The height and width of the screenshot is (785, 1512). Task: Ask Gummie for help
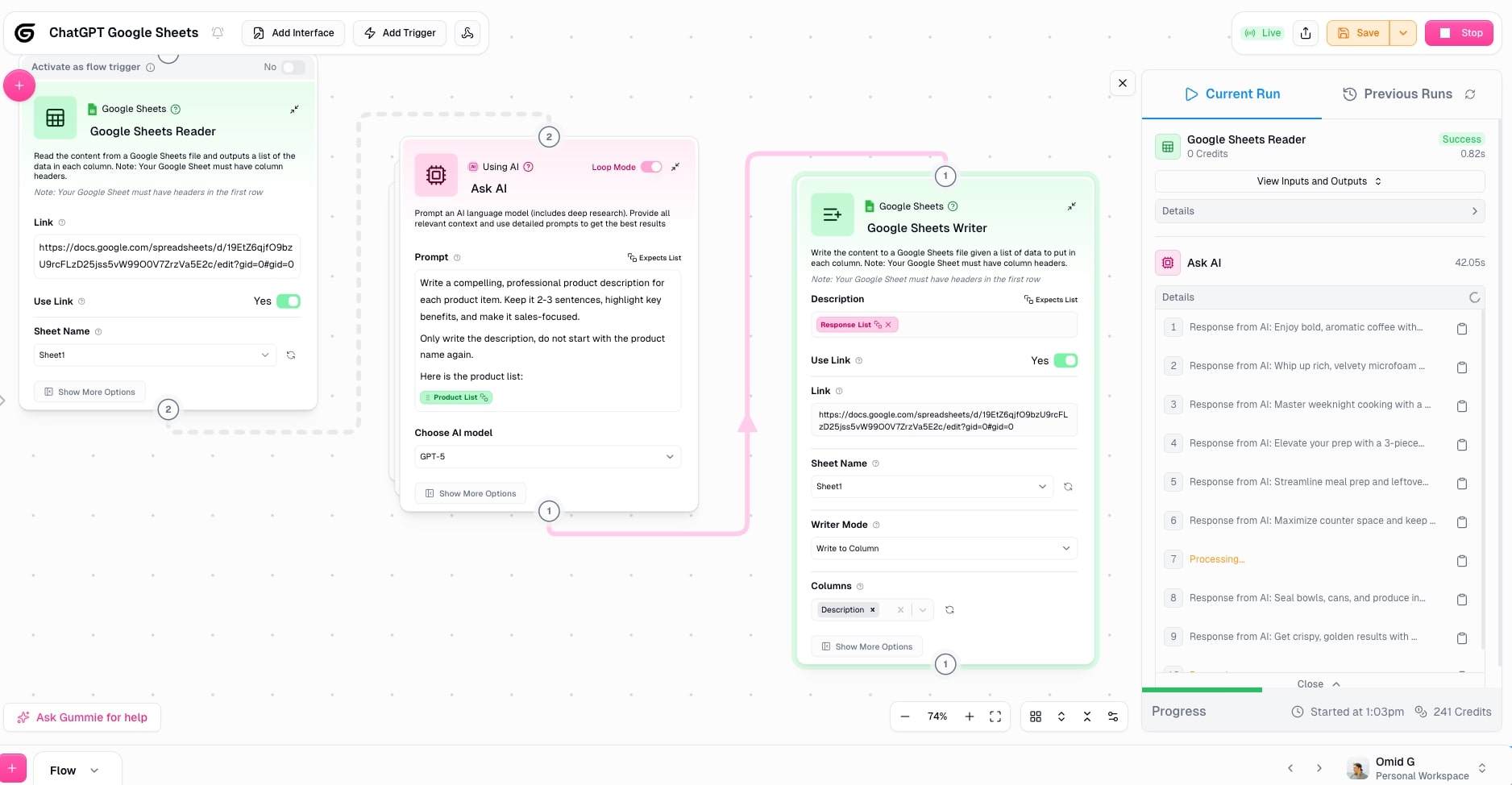(82, 717)
